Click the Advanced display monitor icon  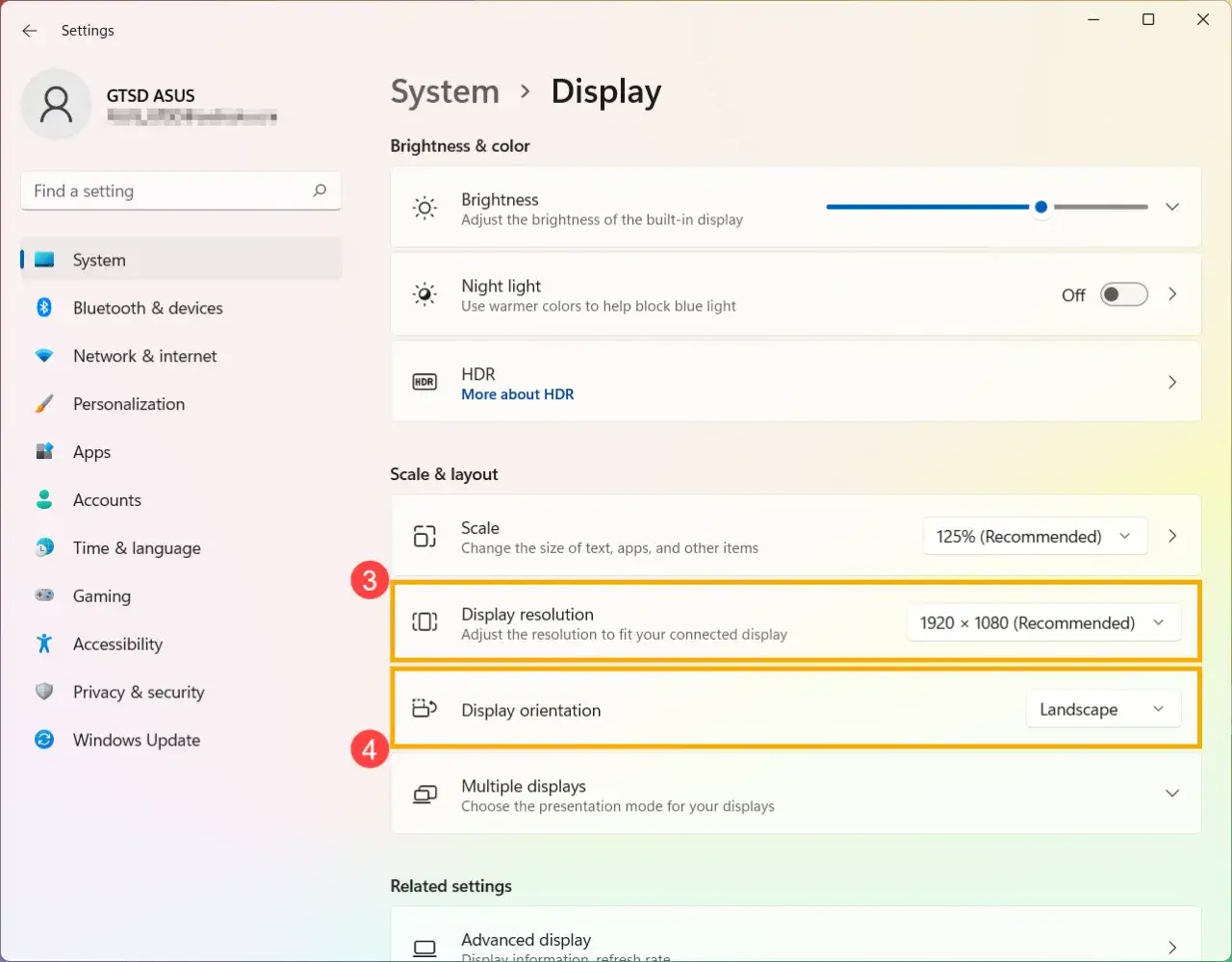(424, 949)
